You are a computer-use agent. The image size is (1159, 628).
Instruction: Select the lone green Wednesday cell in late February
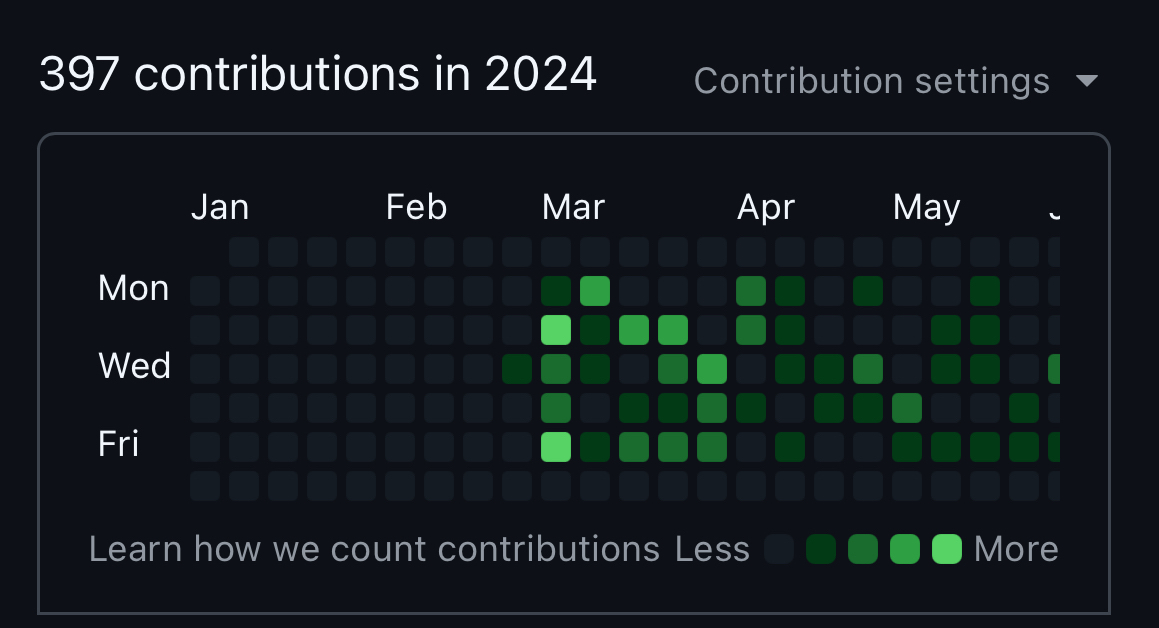tap(517, 369)
